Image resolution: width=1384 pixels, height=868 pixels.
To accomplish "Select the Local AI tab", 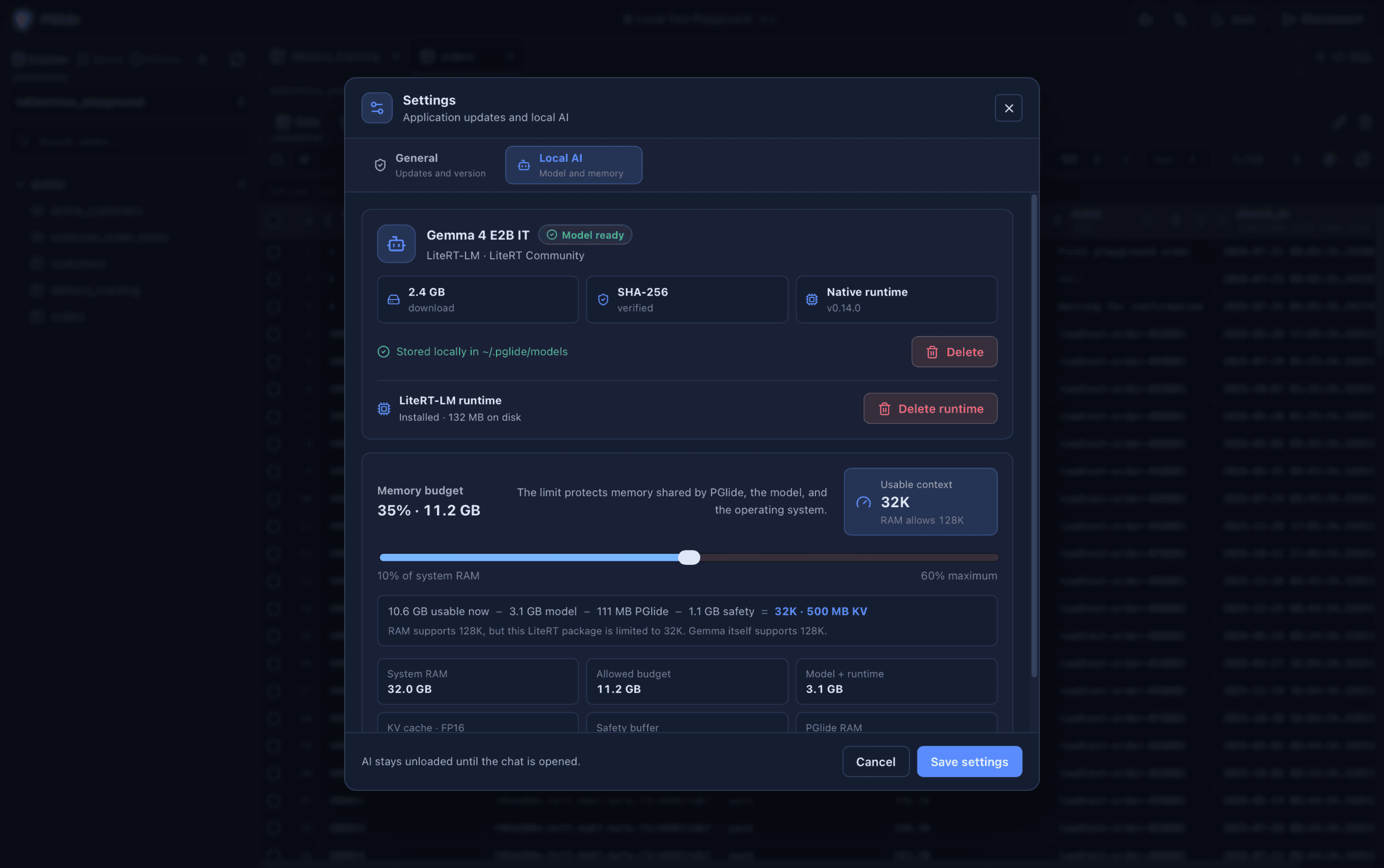I will click(x=573, y=165).
